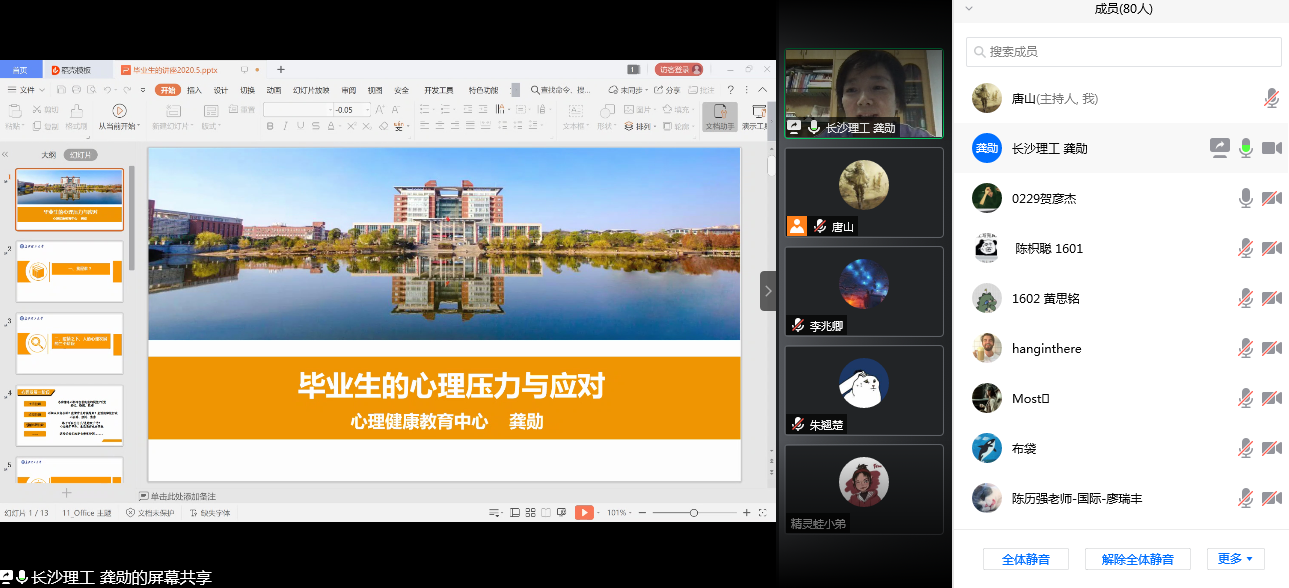1289x588 pixels.
Task: Click the bold B formatting icon
Action: (x=270, y=126)
